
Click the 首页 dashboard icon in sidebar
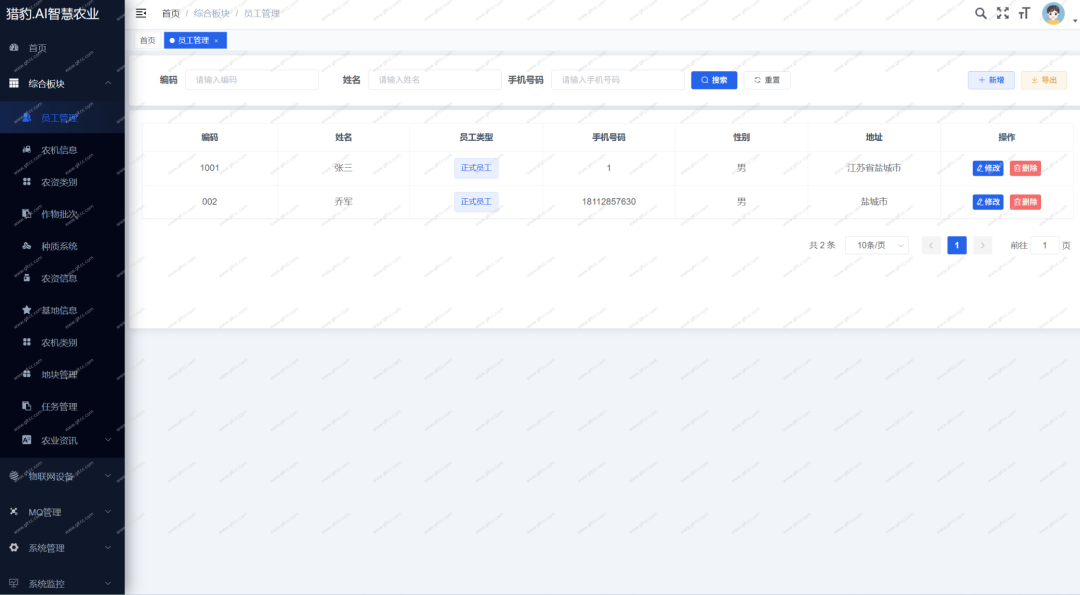click(14, 48)
